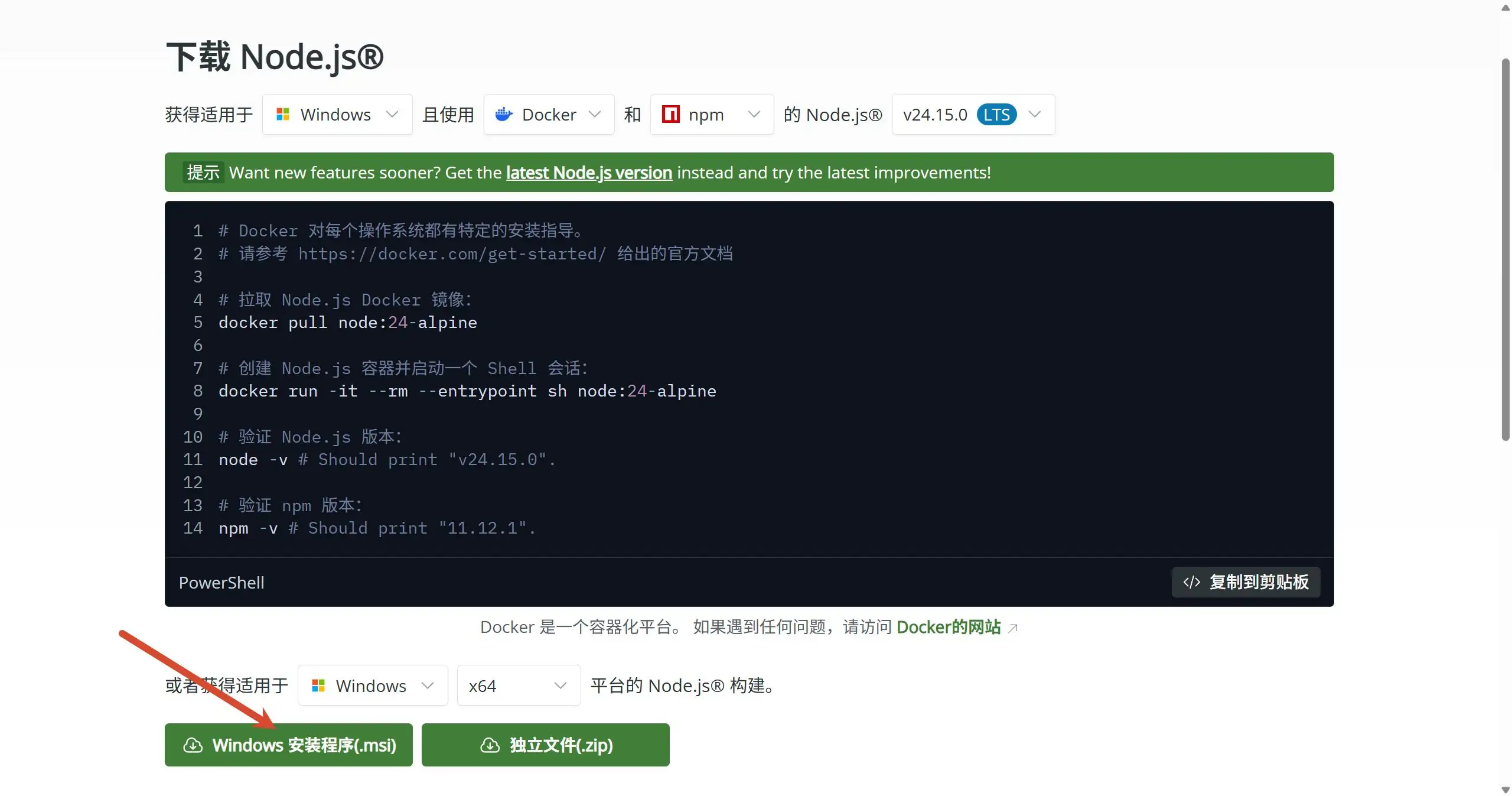Click the external link arrow after Docker的网站
This screenshot has height=796, width=1512.
point(1012,628)
